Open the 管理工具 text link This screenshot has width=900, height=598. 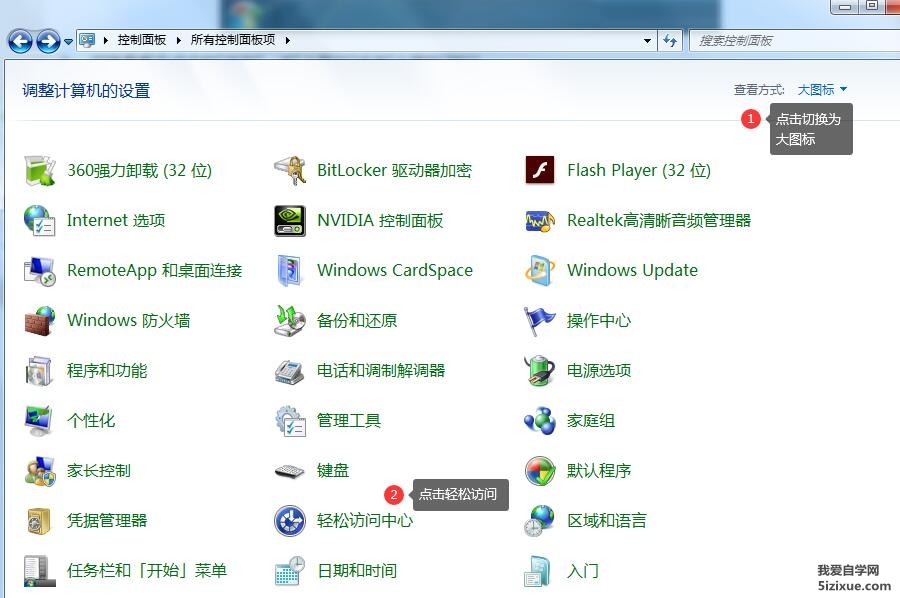(x=349, y=421)
